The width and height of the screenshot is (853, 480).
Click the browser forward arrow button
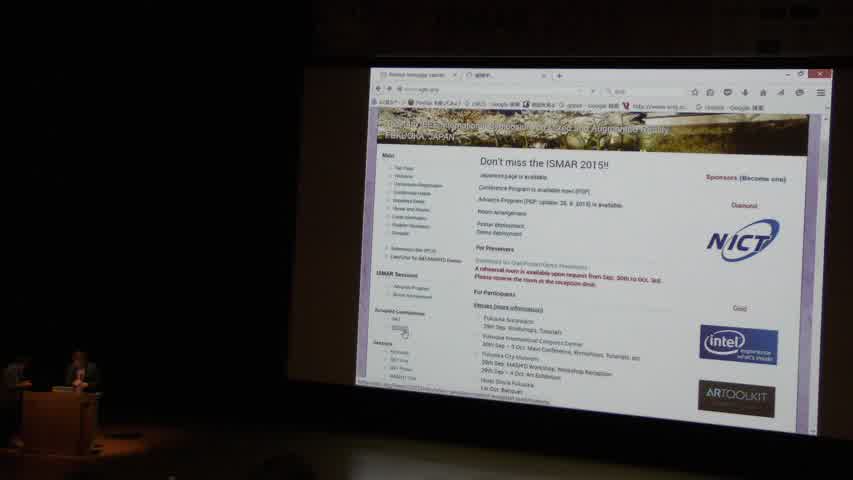[x=390, y=89]
